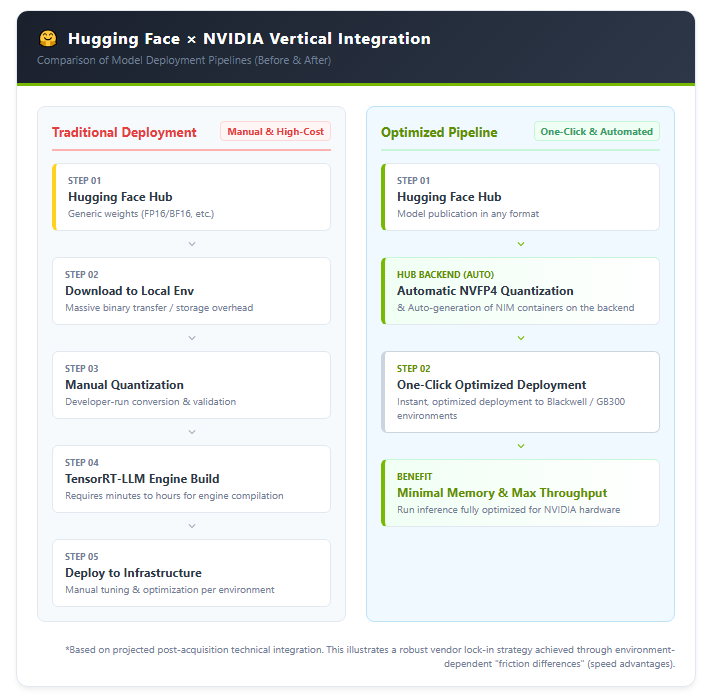Image resolution: width=712 pixels, height=700 pixels.
Task: Select 'Deploy to Infrastructure' title
Action: tap(133, 573)
